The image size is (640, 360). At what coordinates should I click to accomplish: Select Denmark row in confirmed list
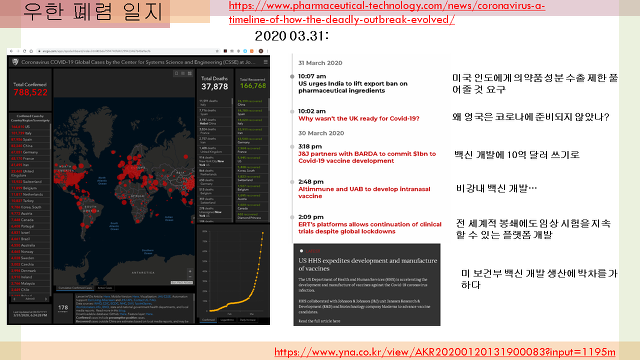click(30, 271)
